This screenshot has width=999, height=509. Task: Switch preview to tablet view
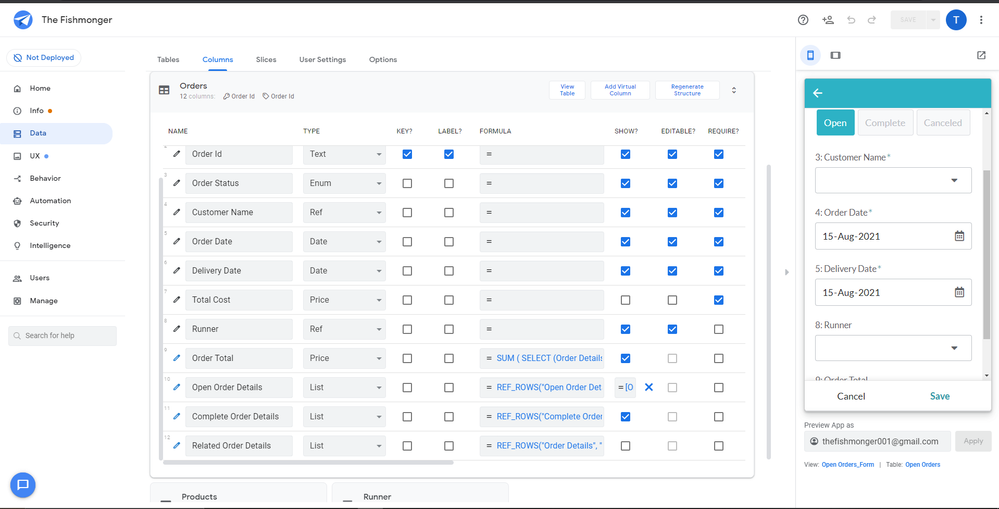point(835,55)
